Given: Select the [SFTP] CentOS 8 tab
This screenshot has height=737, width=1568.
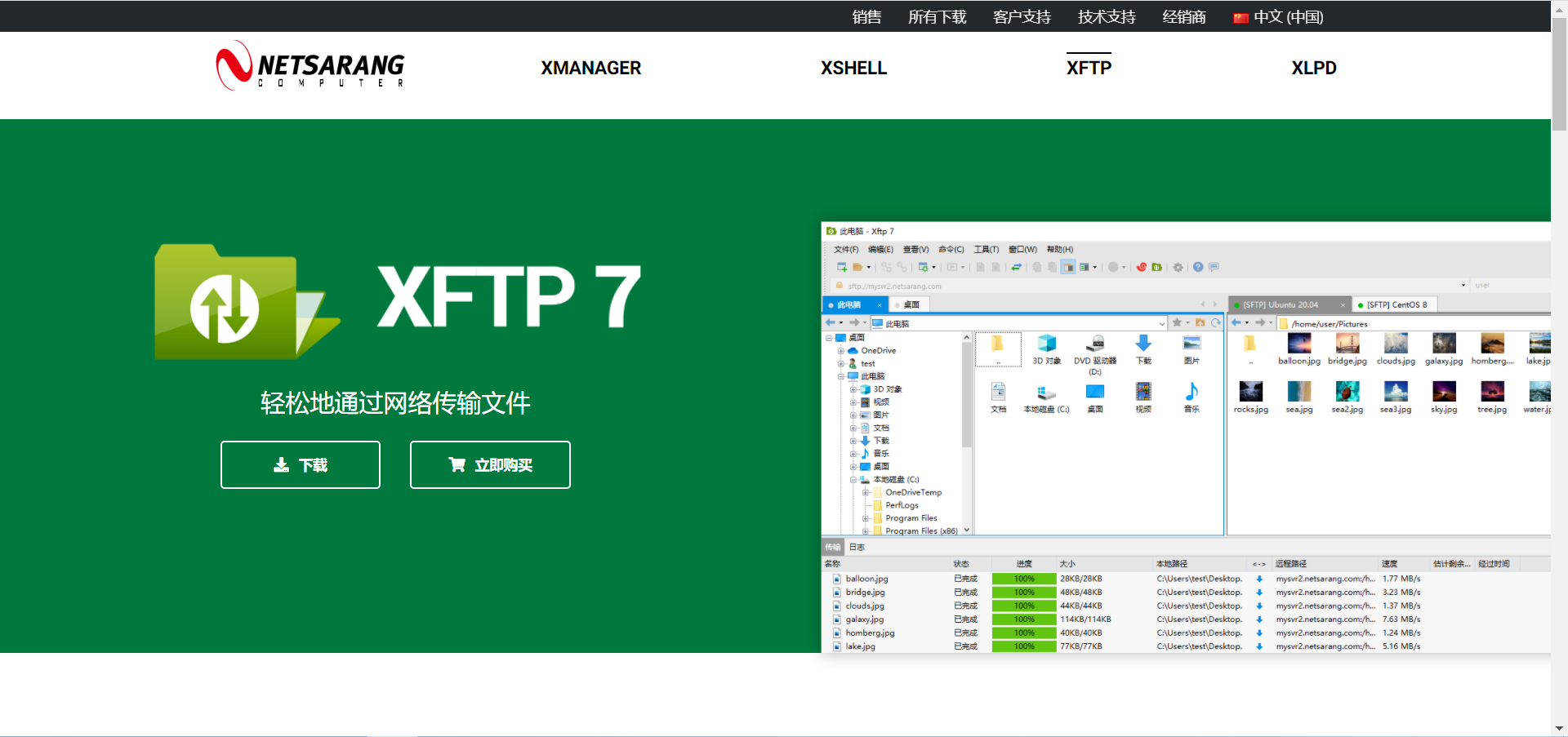Looking at the screenshot, I should (x=1393, y=305).
